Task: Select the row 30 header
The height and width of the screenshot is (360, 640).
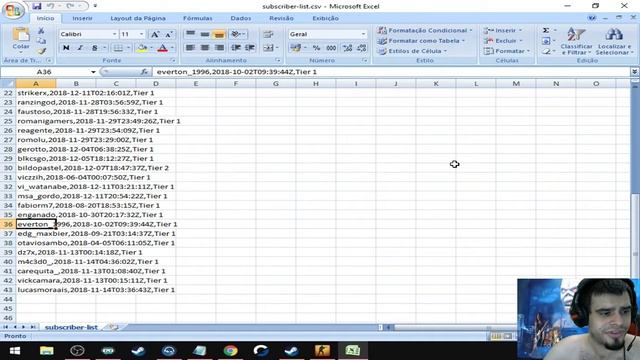Action: click(x=8, y=168)
